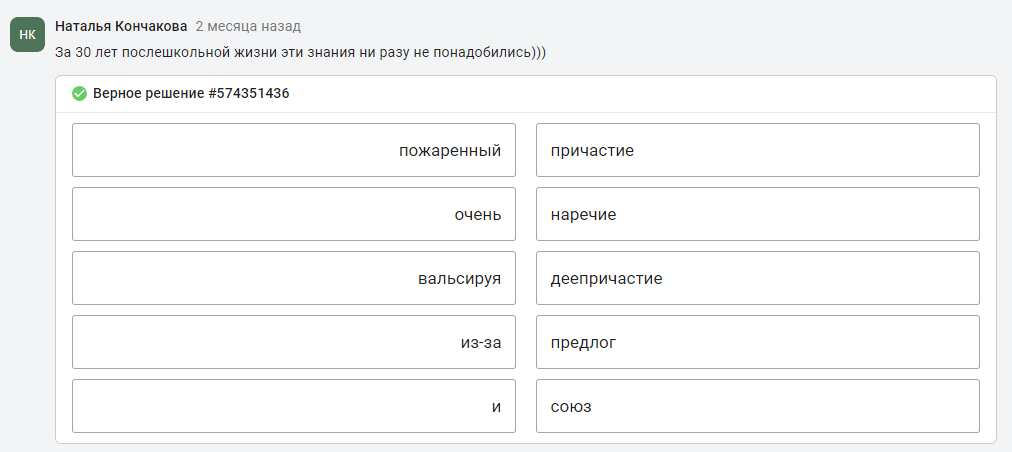Click the word 'союз' label text
Viewport: 1012px width, 452px height.
[571, 407]
